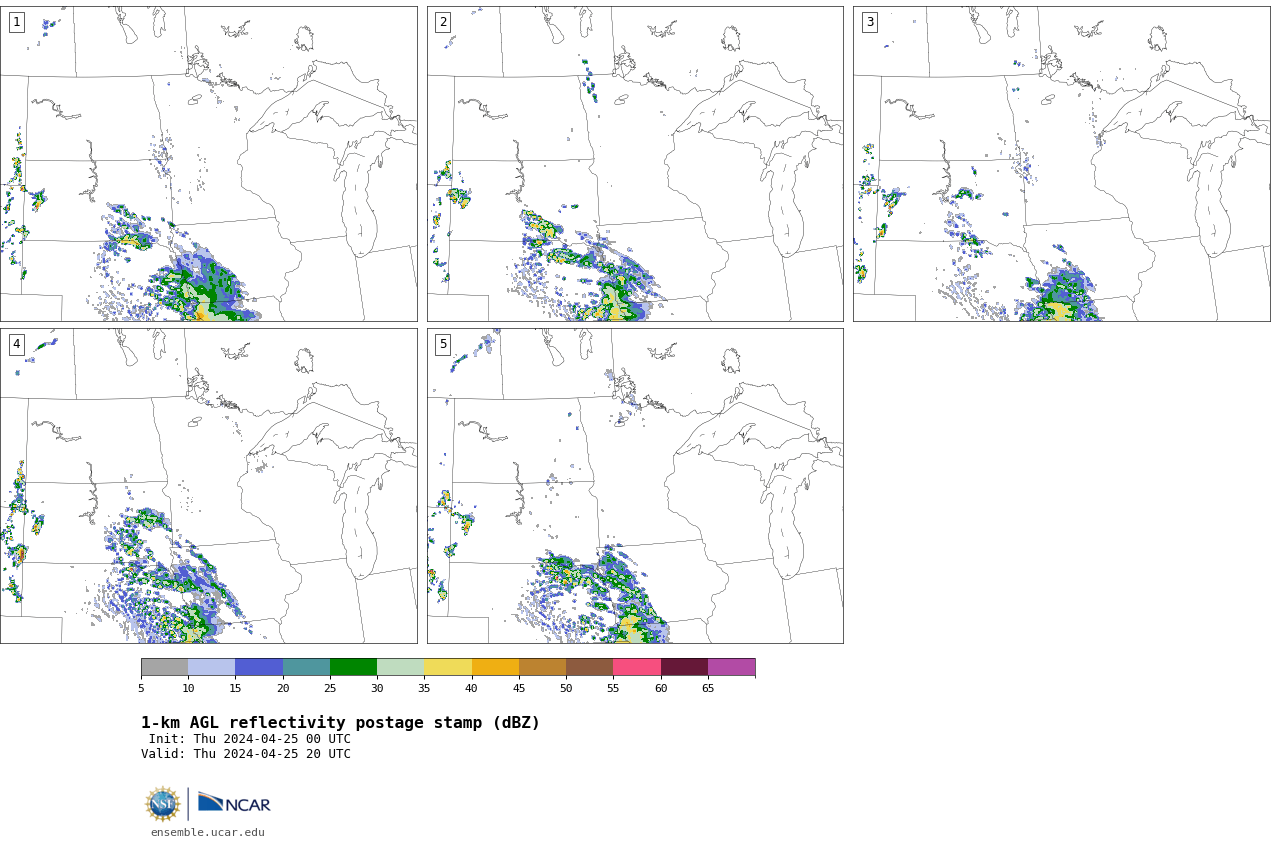
Task: Select the maroon 60-65 dBZ swatch
Action: click(685, 667)
